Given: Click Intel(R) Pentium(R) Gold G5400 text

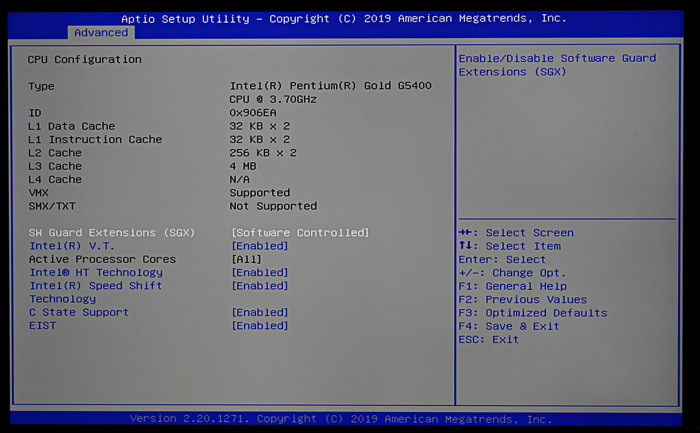Looking at the screenshot, I should [x=330, y=86].
